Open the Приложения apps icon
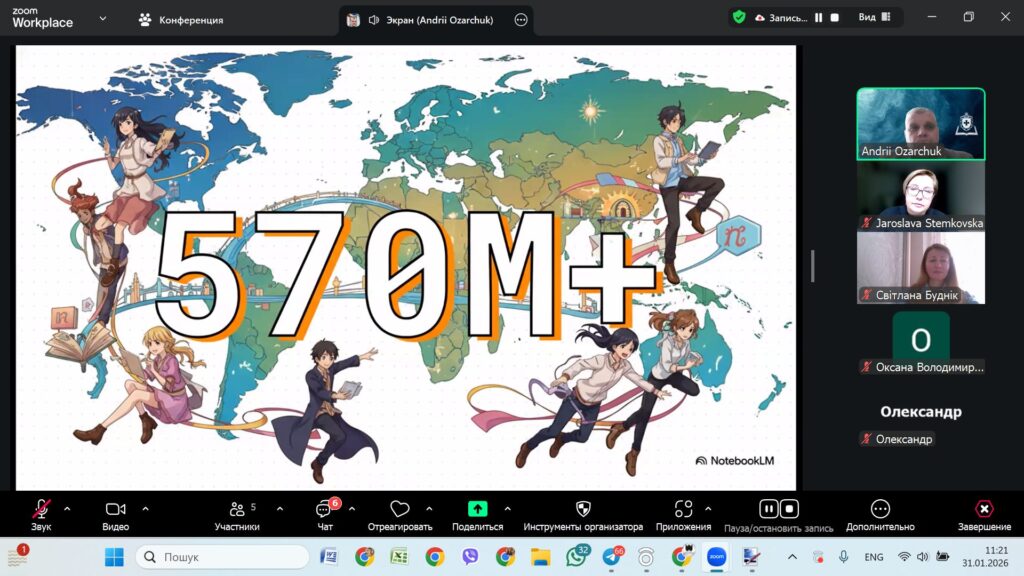1024x576 pixels. (683, 509)
